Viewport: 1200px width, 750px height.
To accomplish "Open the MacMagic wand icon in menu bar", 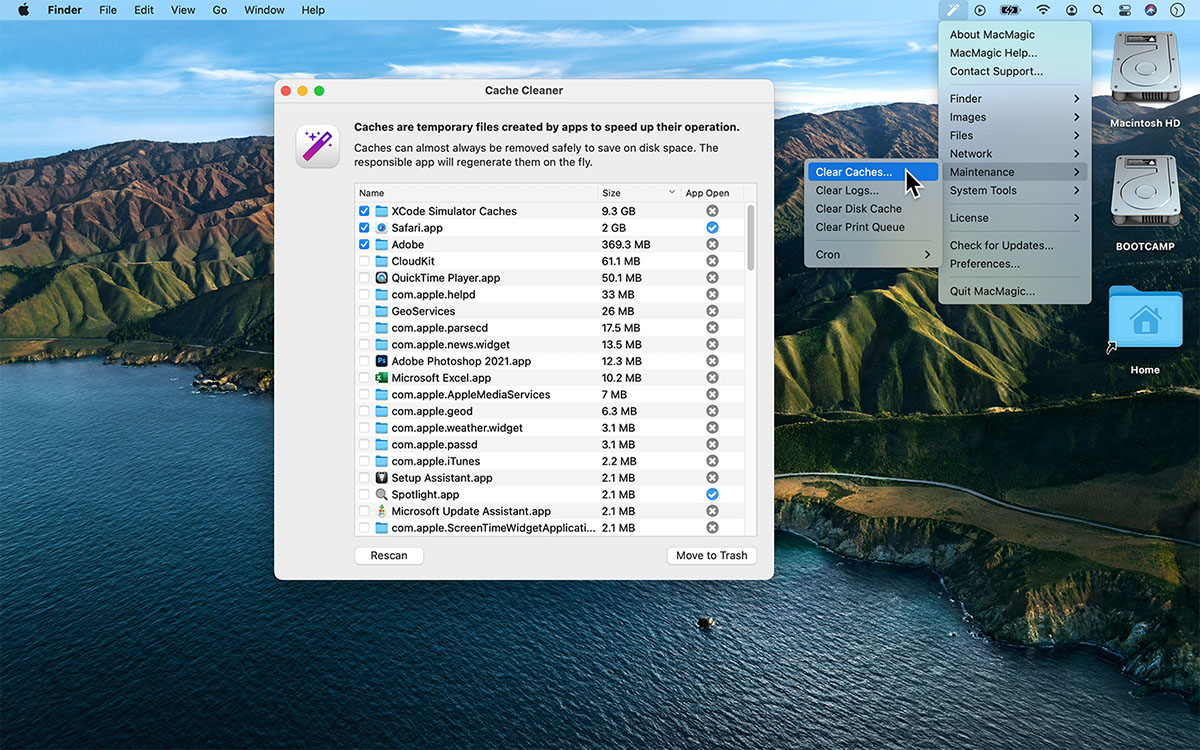I will tap(954, 10).
